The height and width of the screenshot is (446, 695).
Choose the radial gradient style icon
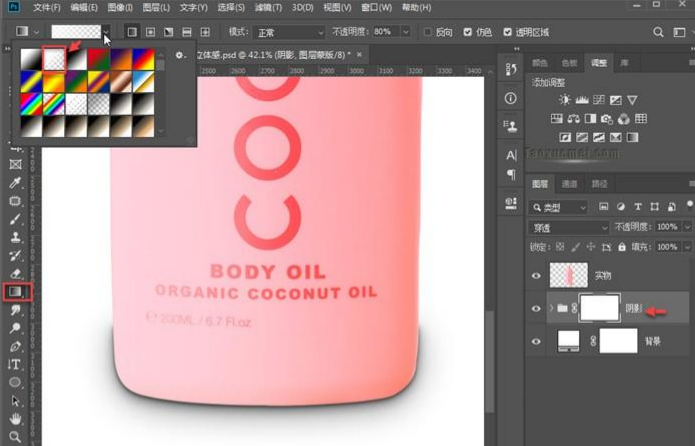150,32
